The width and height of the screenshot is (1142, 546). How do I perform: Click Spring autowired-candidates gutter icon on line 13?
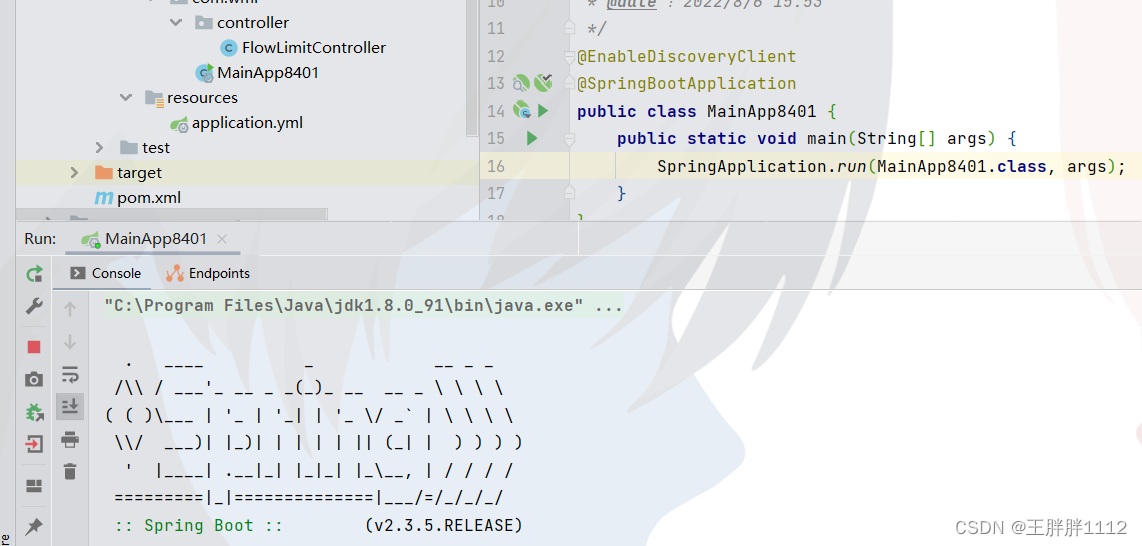click(x=543, y=82)
